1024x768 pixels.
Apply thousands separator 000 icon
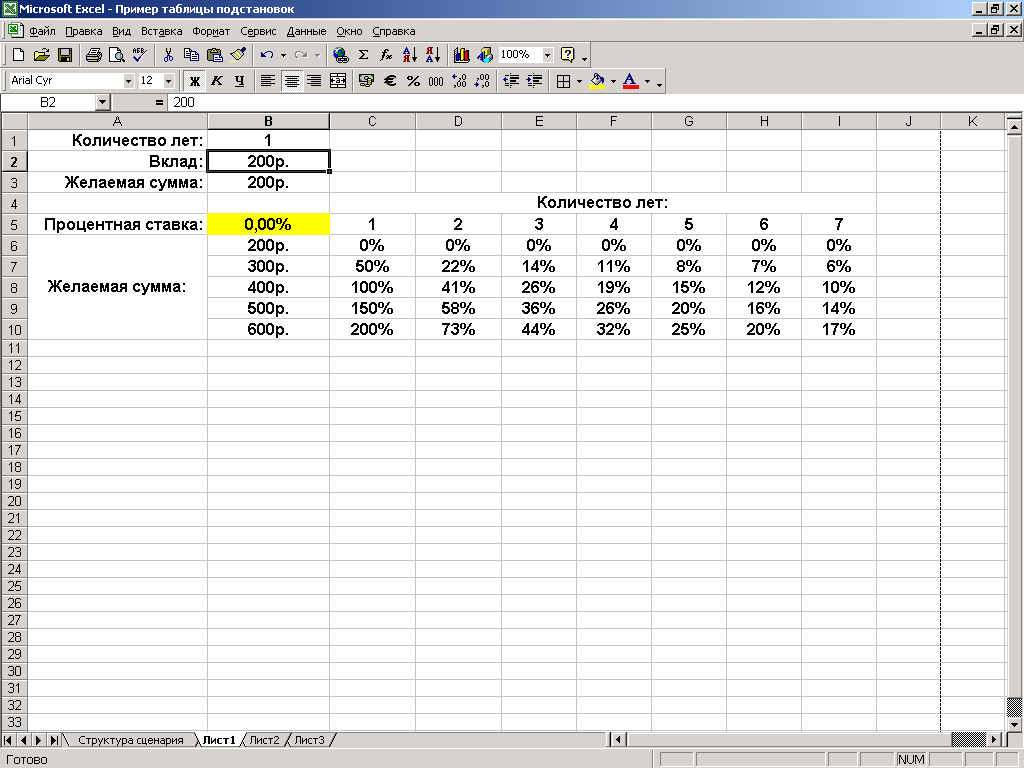436,81
